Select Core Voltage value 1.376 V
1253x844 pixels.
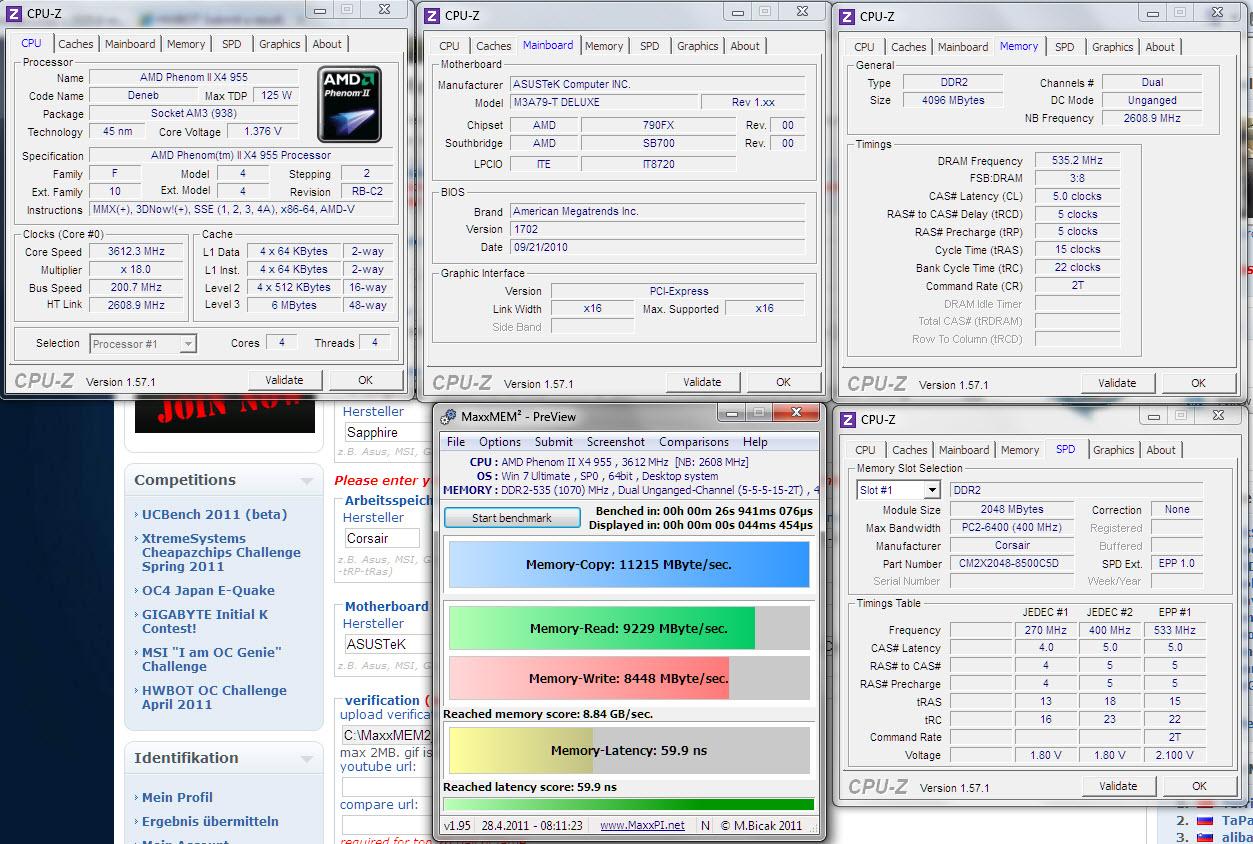263,132
